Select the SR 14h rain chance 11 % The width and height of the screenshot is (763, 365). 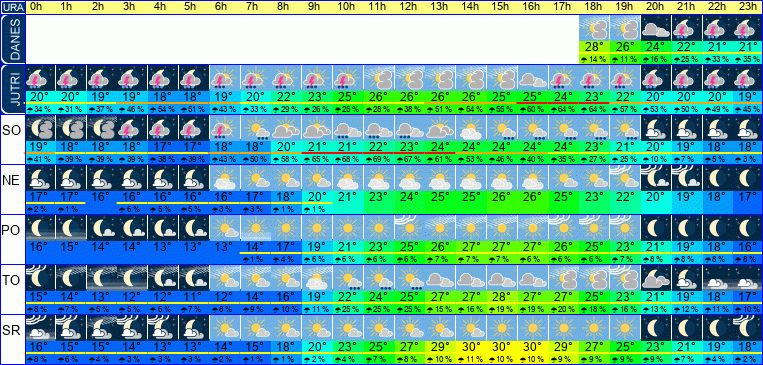pyautogui.click(x=471, y=359)
